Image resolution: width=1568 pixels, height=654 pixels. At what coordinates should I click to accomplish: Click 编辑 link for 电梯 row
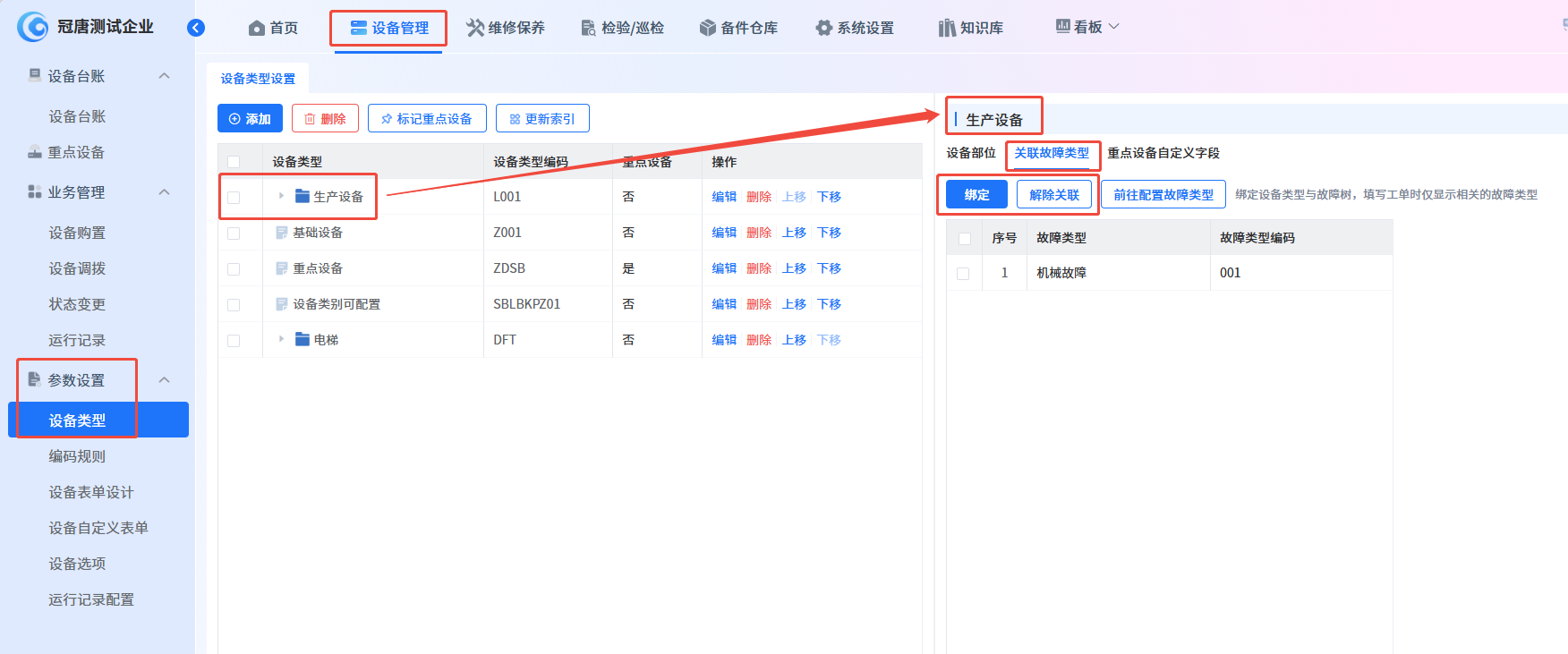tap(724, 340)
